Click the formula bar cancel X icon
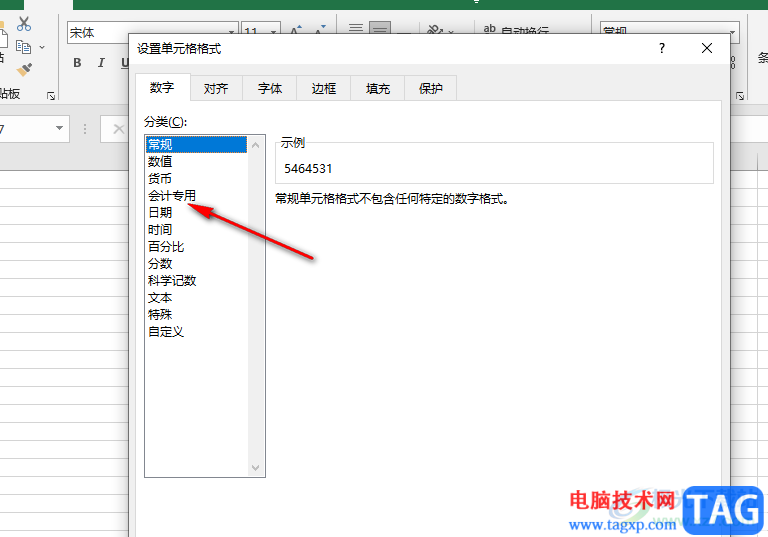The height and width of the screenshot is (537, 768). coord(119,129)
